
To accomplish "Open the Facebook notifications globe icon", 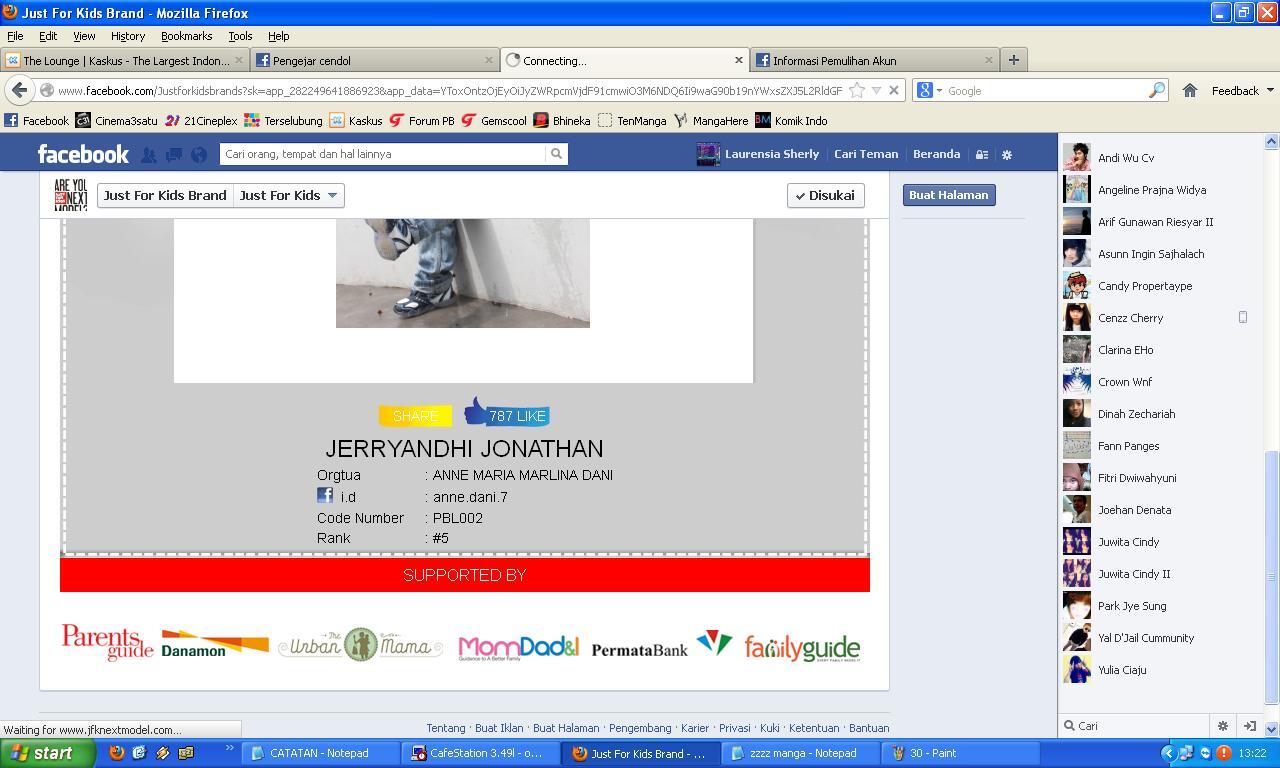I will tap(199, 155).
